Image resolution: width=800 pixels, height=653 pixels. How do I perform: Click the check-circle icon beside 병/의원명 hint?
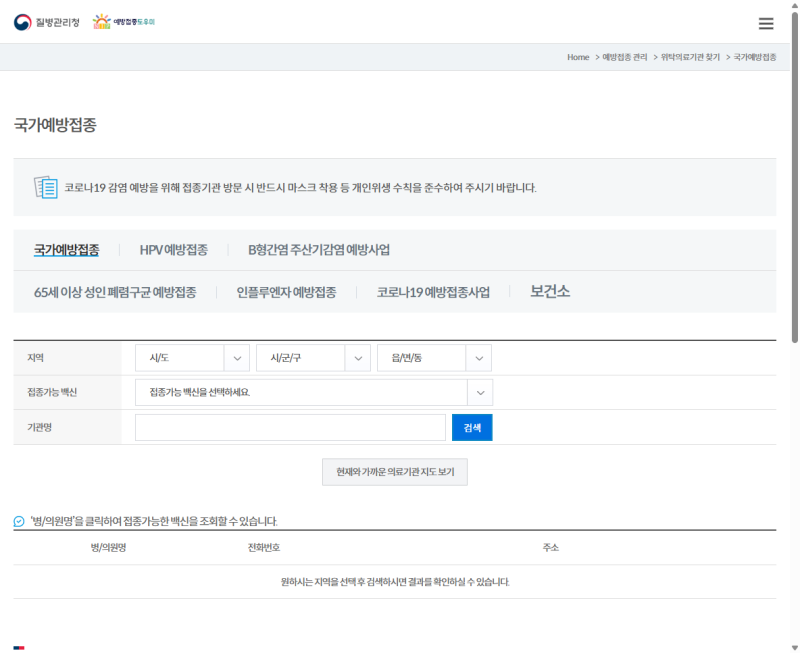tap(19, 521)
